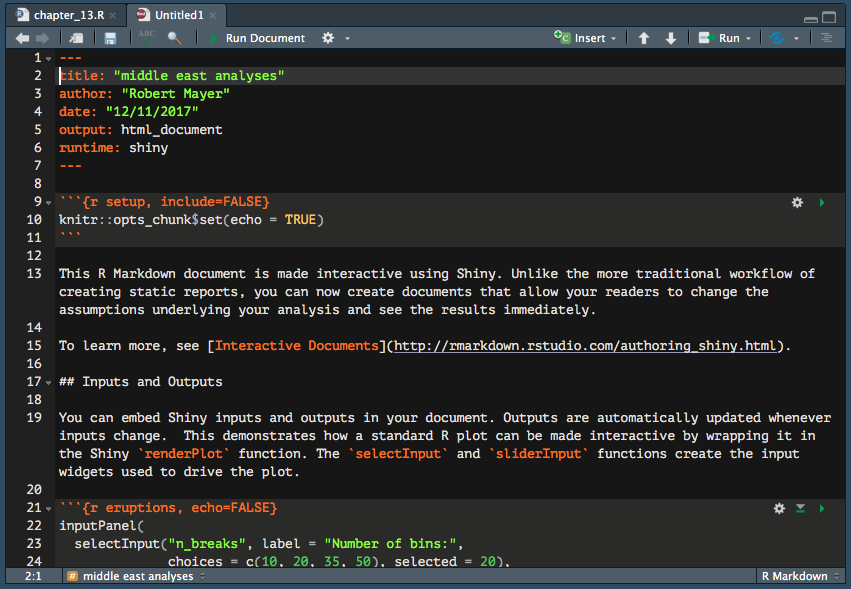851x589 pixels.
Task: Go forward to next source location
Action: pos(42,38)
